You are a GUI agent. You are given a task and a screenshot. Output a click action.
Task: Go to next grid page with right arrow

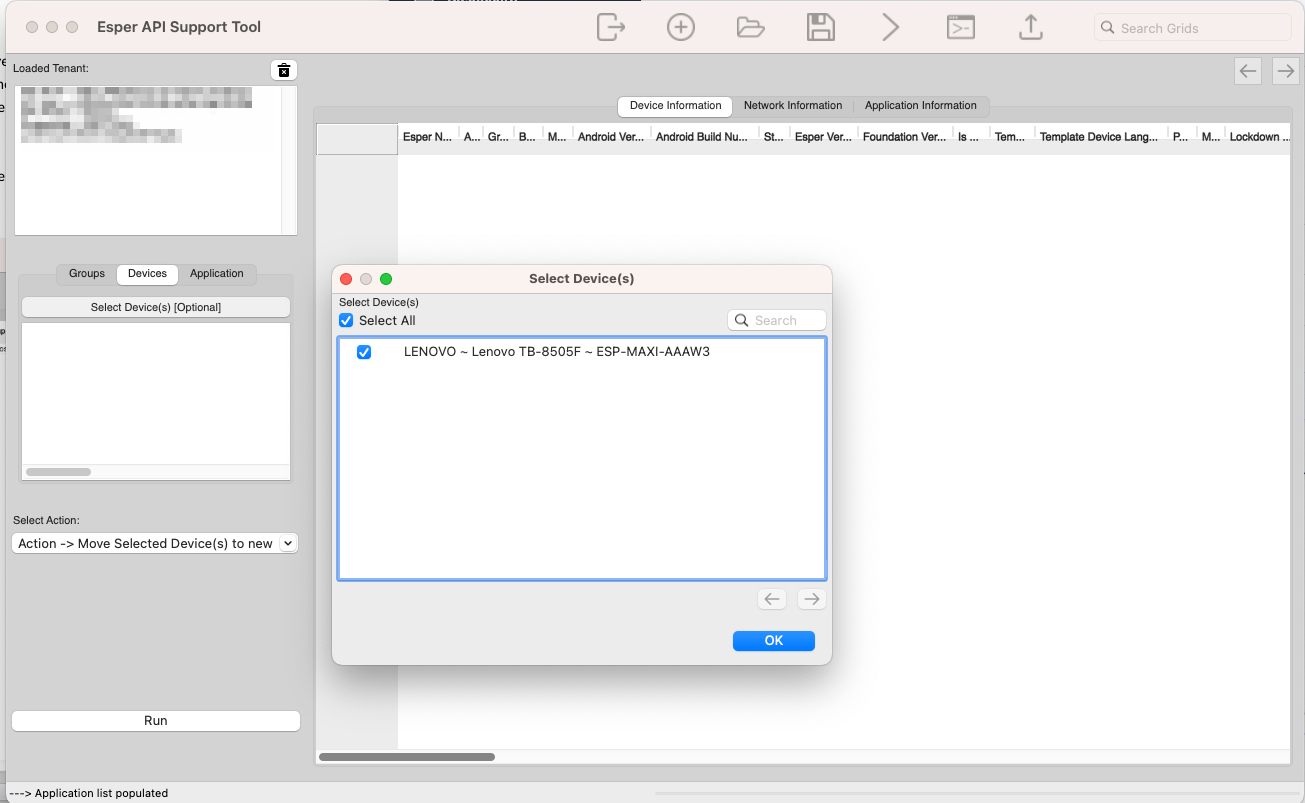click(1285, 71)
